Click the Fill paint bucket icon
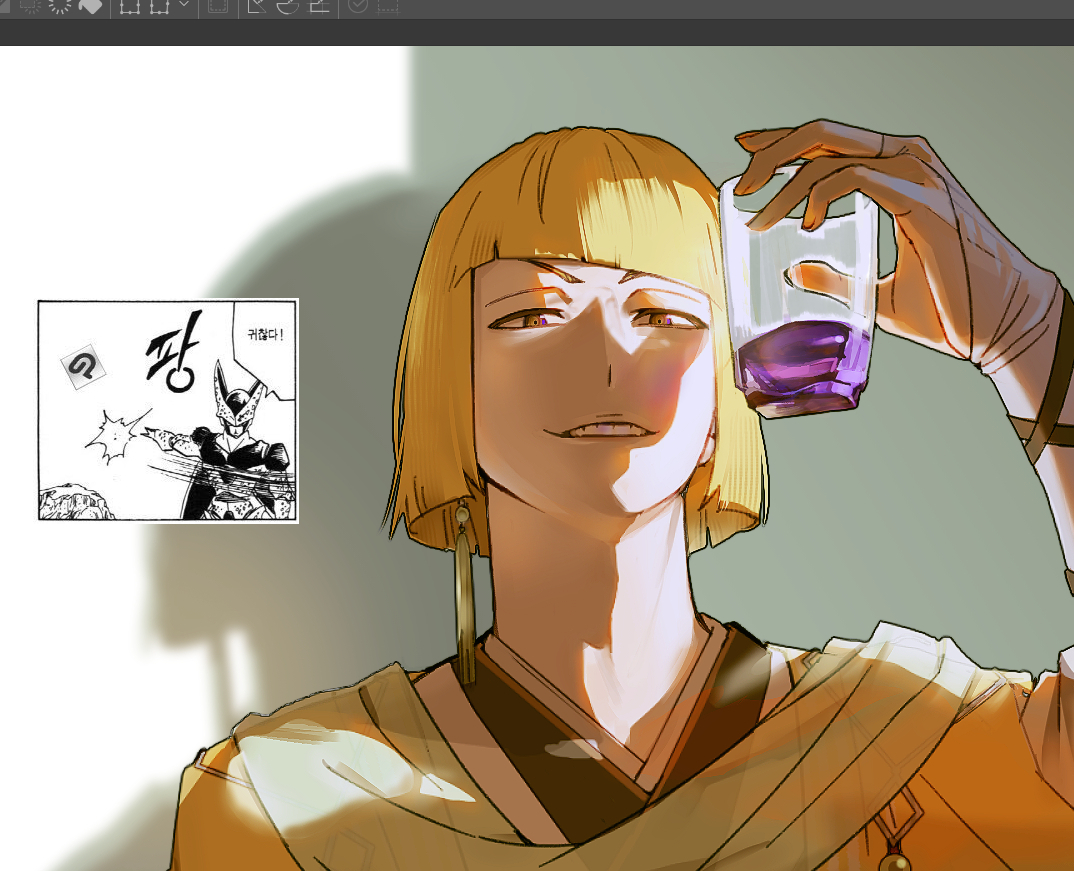The width and height of the screenshot is (1074, 871). (90, 6)
